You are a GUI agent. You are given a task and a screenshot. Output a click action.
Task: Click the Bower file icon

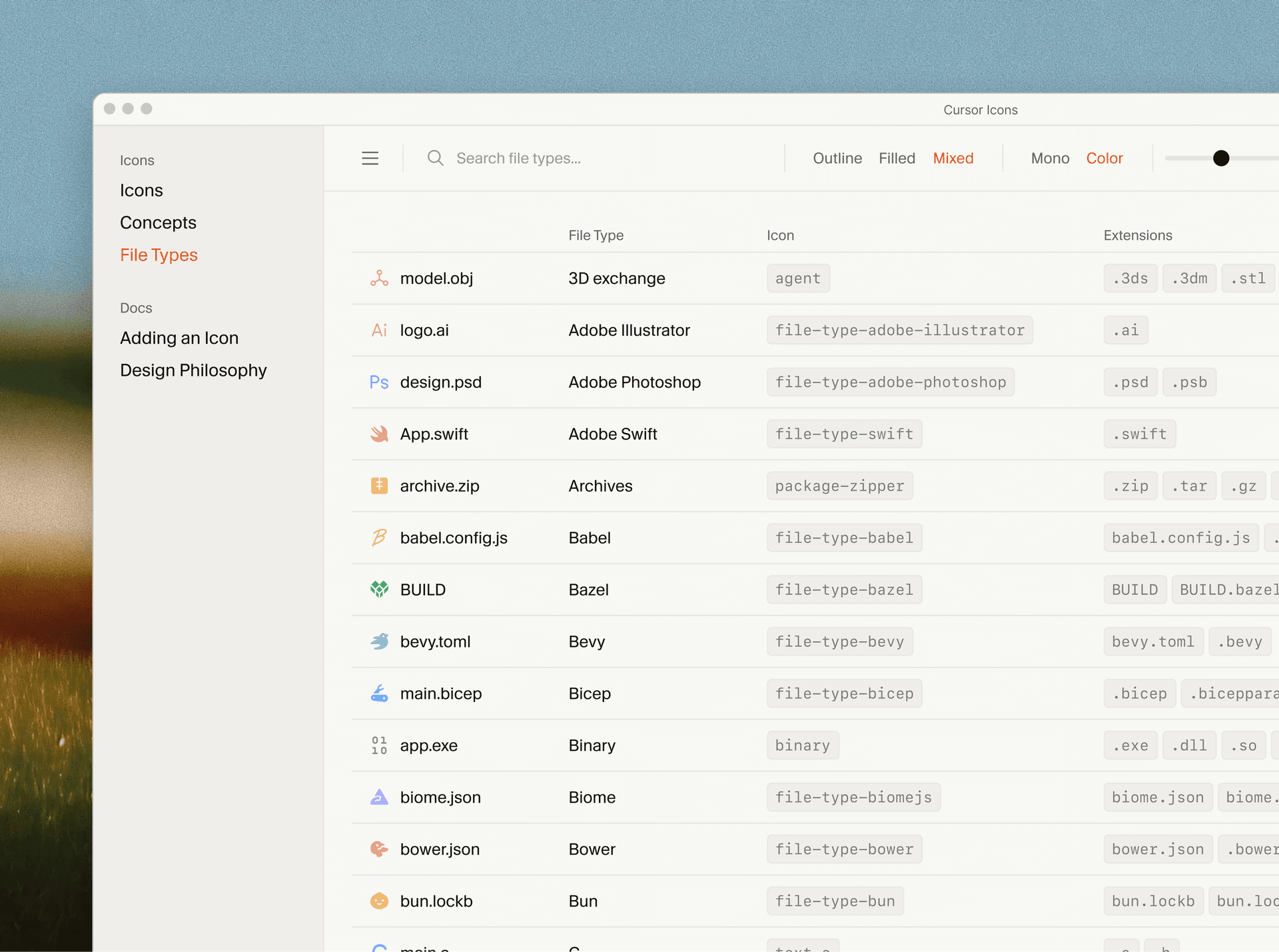click(x=379, y=849)
